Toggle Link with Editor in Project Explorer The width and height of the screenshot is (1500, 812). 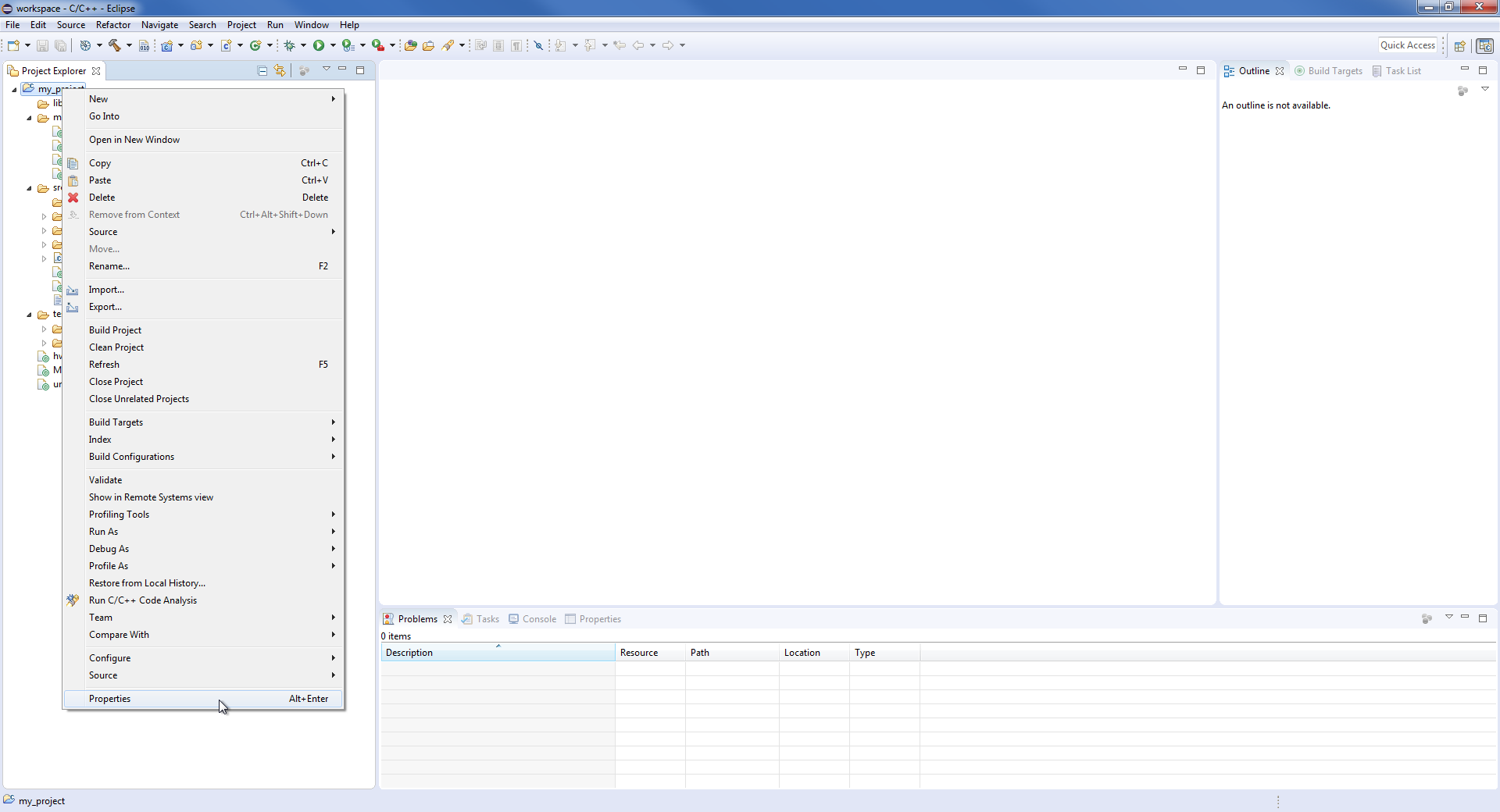pyautogui.click(x=280, y=71)
